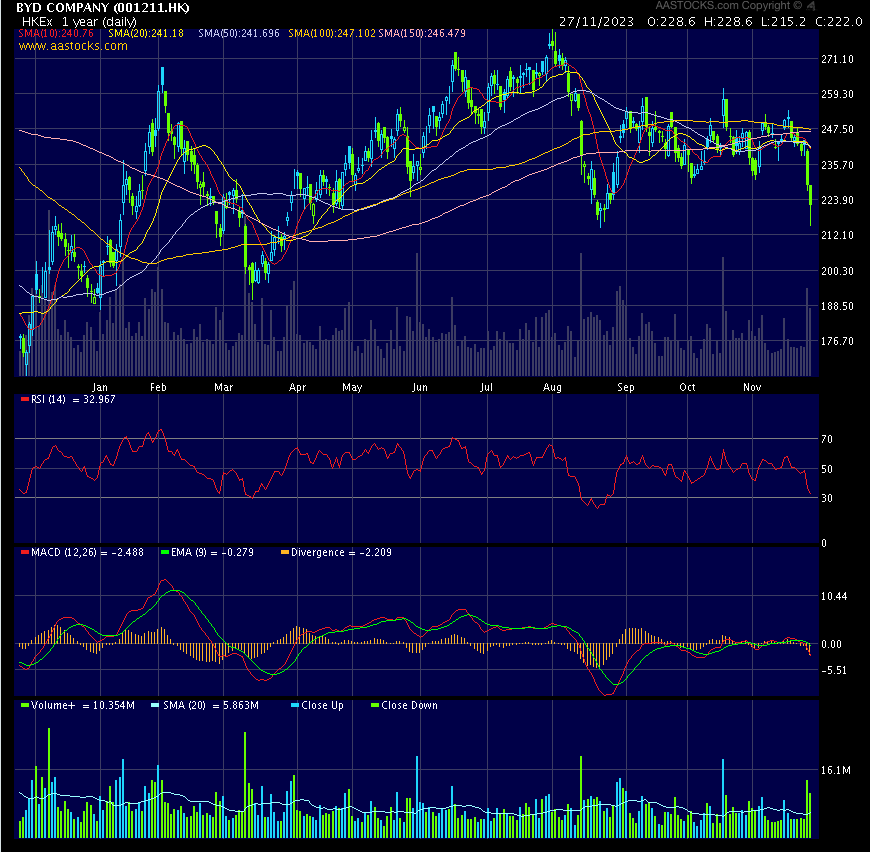Click the blue Close Up legend swatch
Viewport: 870px width, 852px height.
(295, 706)
